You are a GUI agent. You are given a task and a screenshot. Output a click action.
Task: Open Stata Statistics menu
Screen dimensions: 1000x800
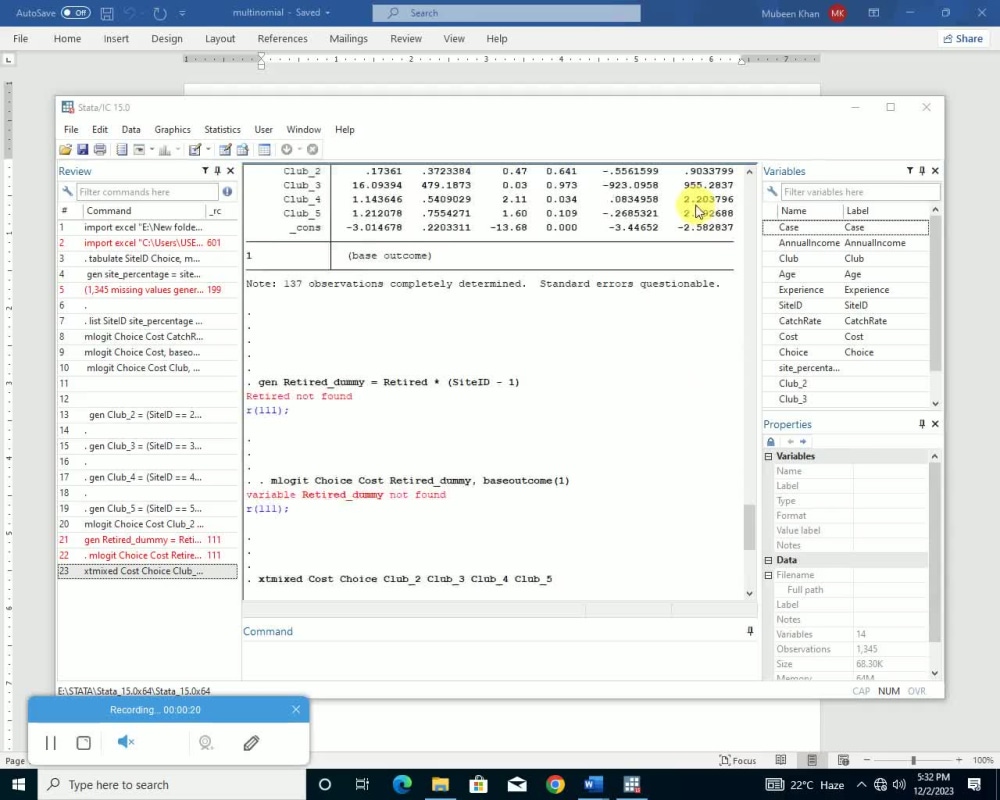pyautogui.click(x=222, y=130)
